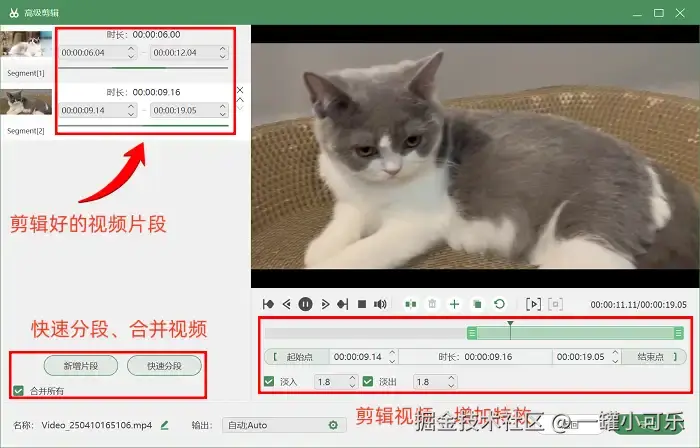Minimize the window
The image size is (700, 448).
(x=638, y=13)
